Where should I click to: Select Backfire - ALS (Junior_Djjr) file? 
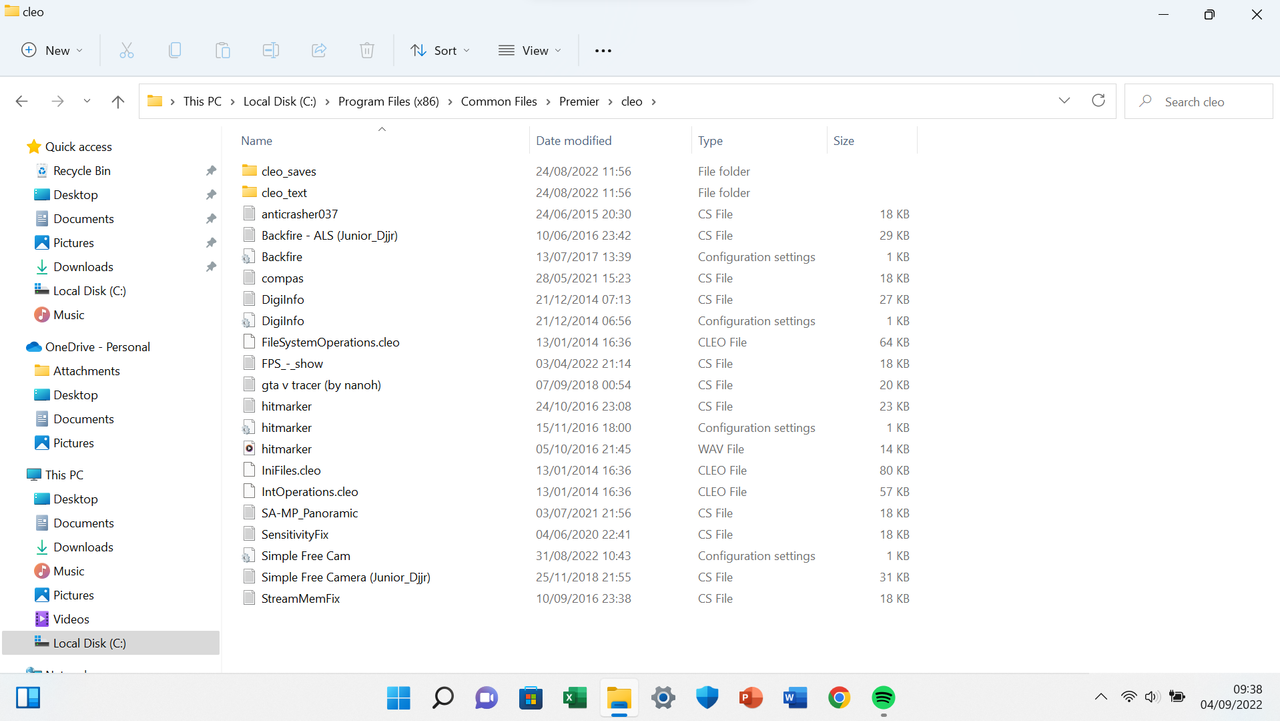[x=329, y=235]
